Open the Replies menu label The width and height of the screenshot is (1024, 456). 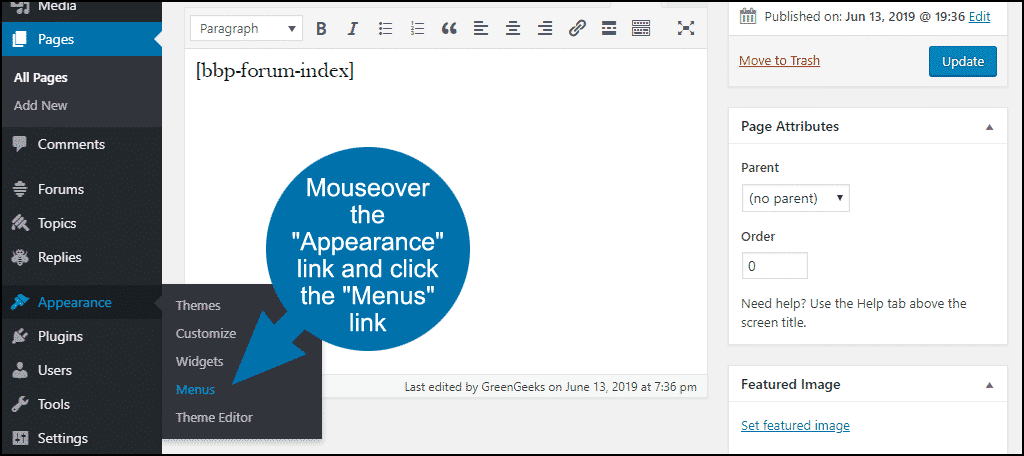[x=59, y=257]
